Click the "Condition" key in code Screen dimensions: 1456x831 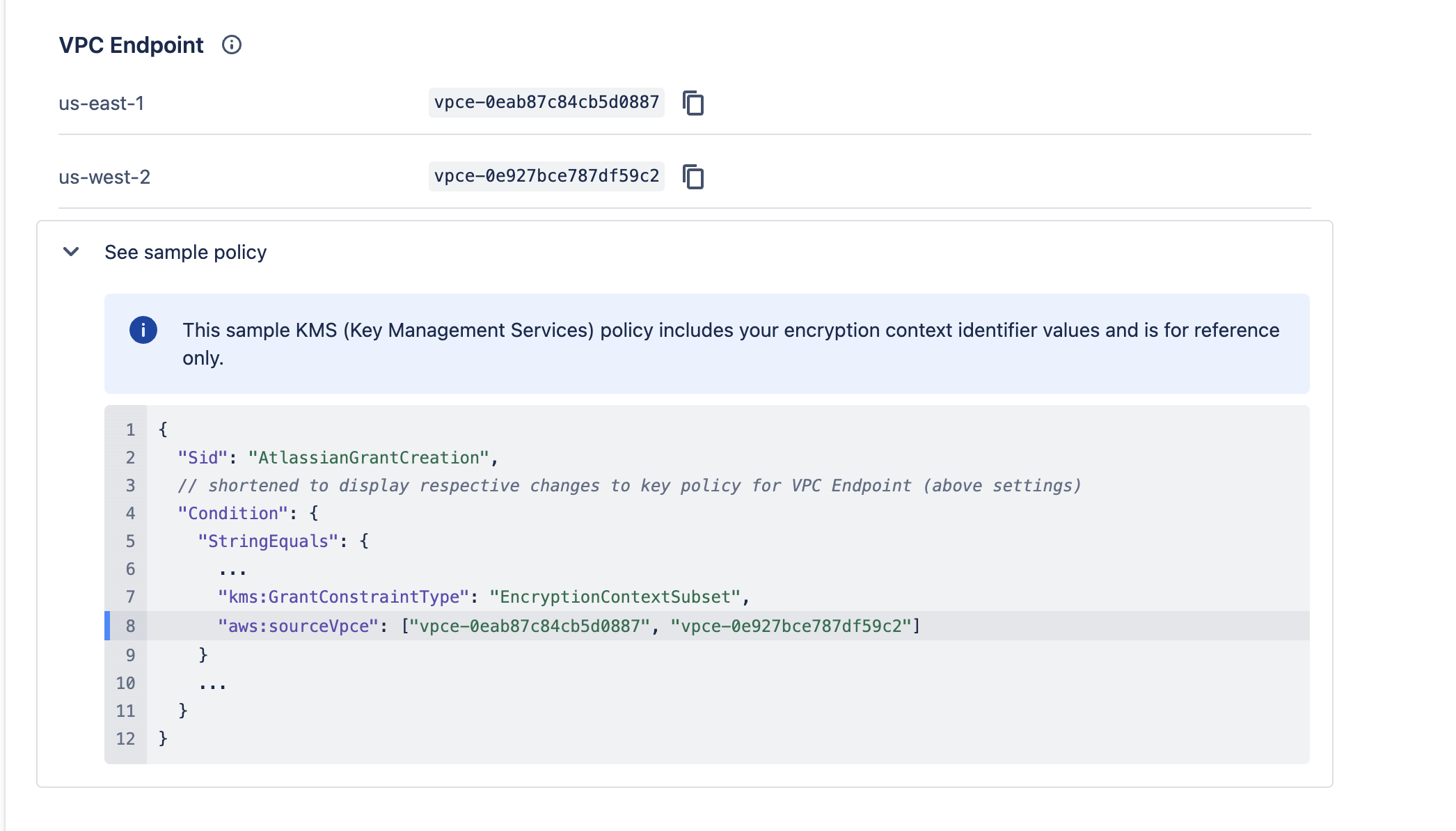232,514
